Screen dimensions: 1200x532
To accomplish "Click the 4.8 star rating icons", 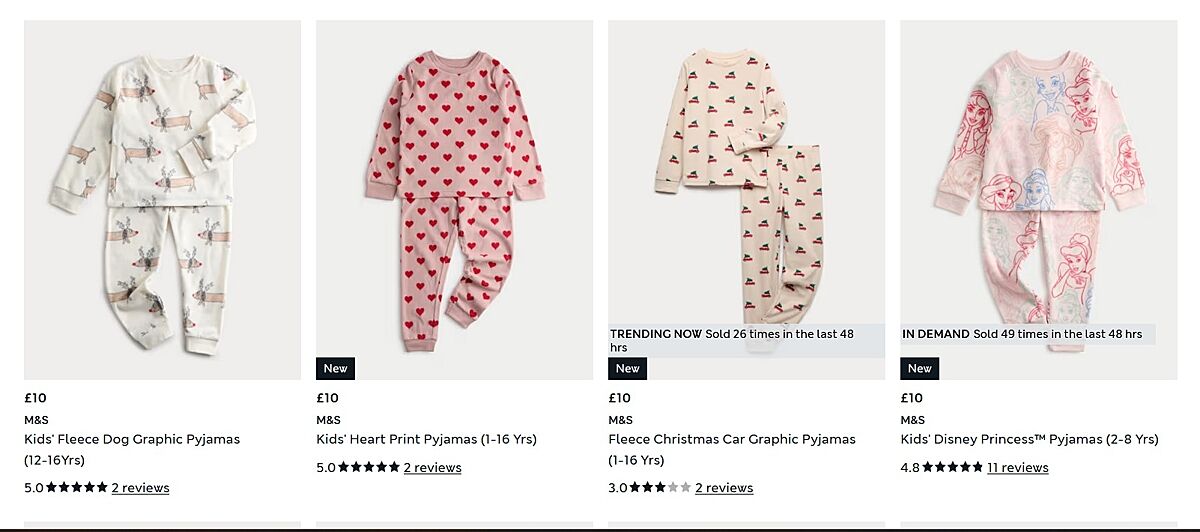I will pos(953,467).
